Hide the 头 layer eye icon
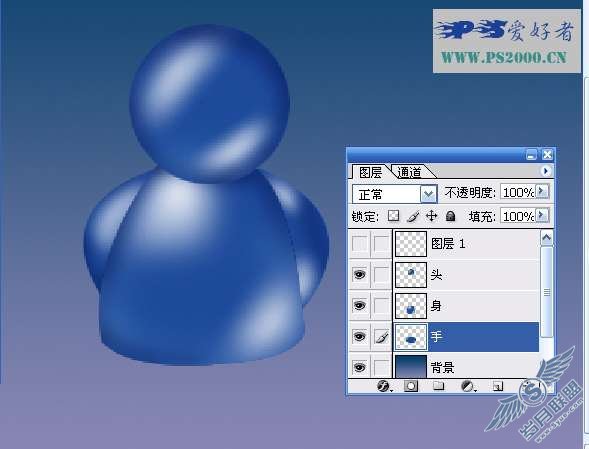 click(359, 275)
